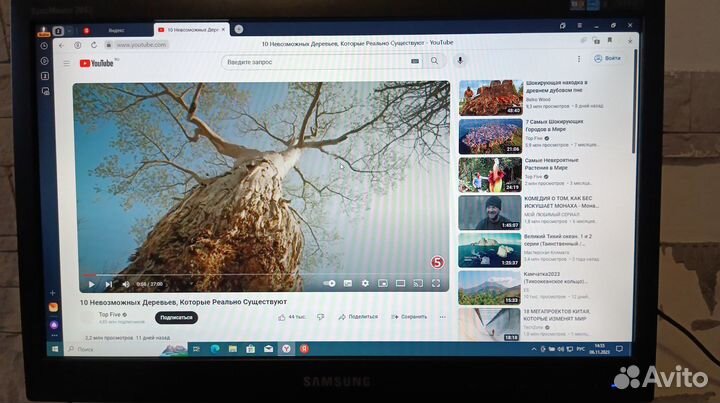
Task: Open the Windows Start menu
Action: tap(55, 349)
